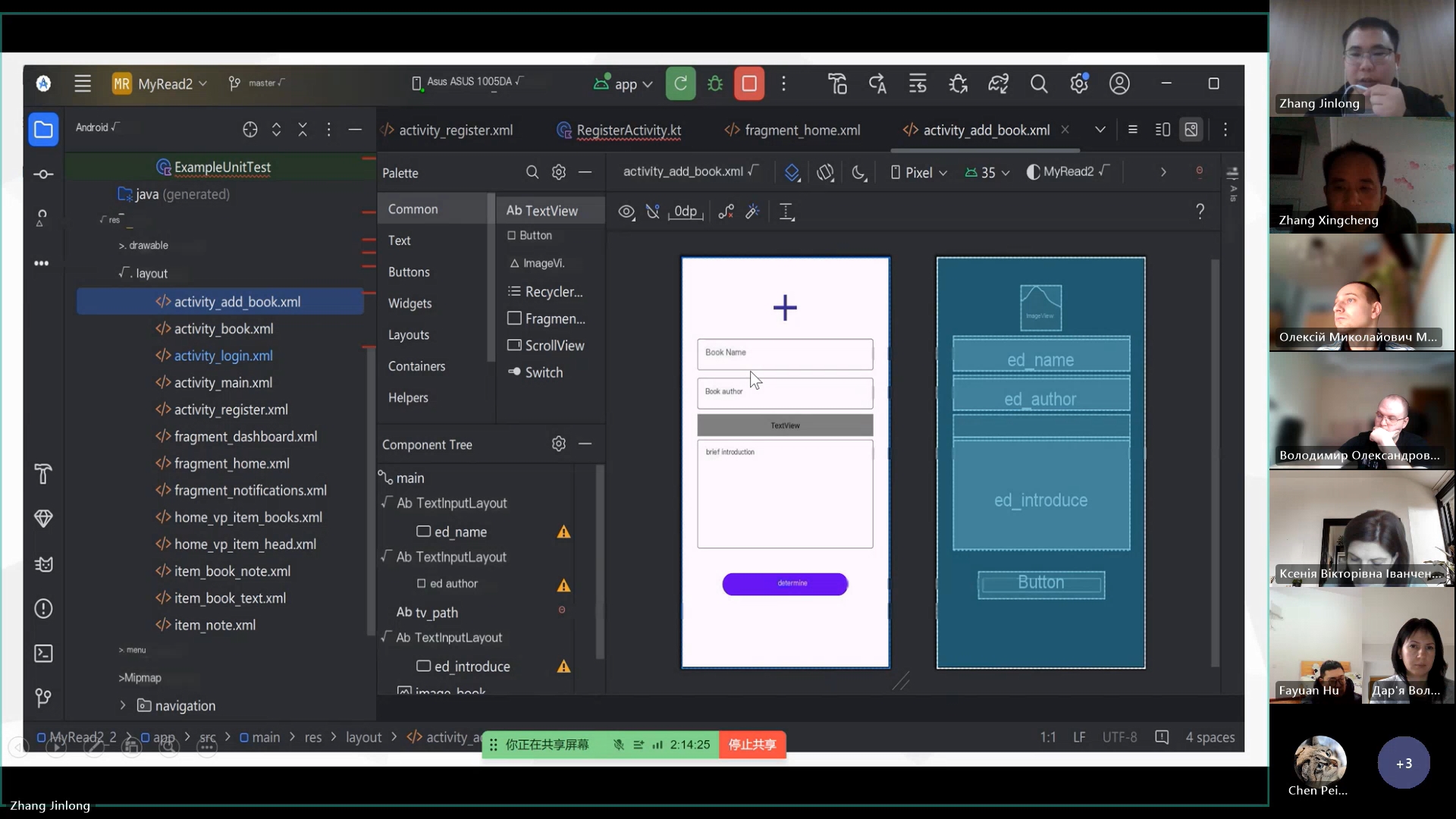Open the Logcat tool window
The image size is (1456, 819).
coord(43,564)
